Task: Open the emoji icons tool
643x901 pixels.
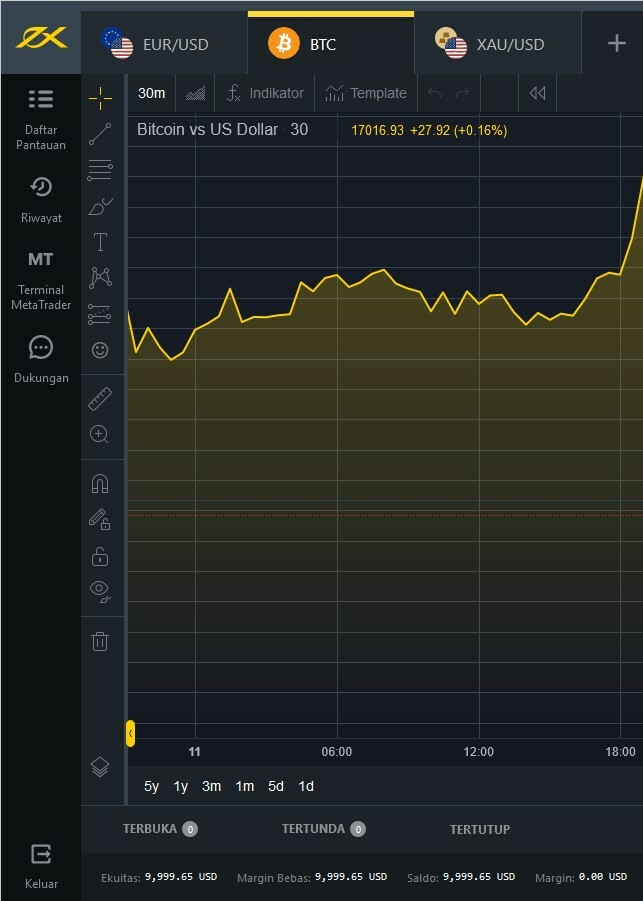Action: click(x=100, y=350)
